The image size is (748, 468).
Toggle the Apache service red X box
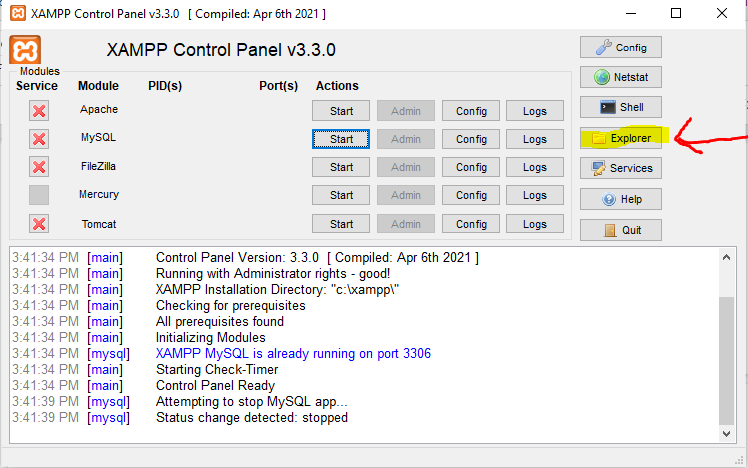pos(39,111)
